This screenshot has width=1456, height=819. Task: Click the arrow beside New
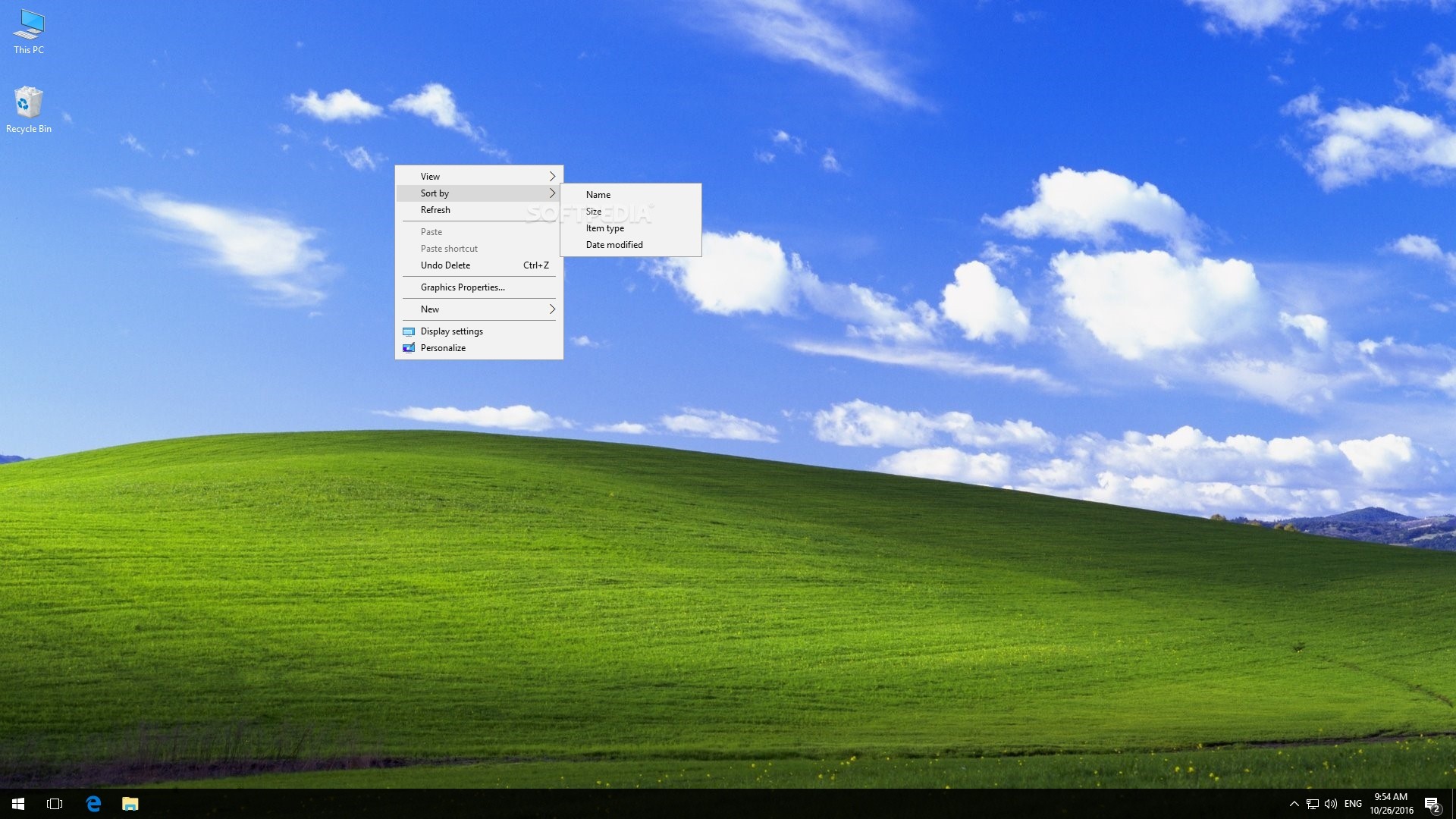(552, 309)
